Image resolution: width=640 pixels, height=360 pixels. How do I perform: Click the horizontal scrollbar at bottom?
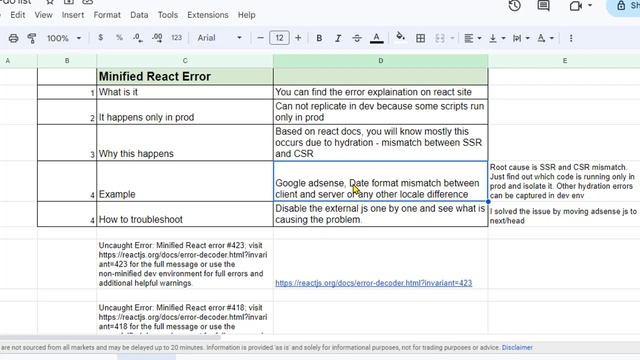click(110, 337)
